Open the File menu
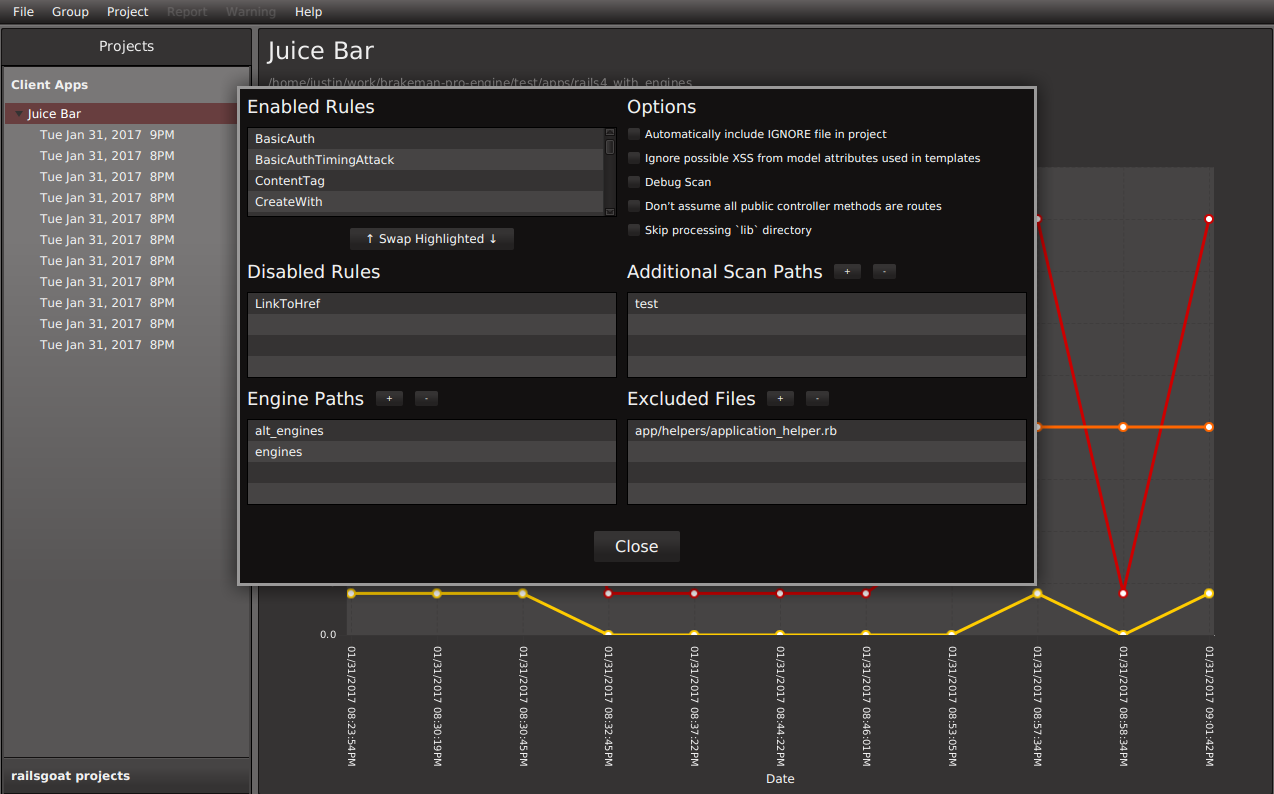The image size is (1274, 794). pos(23,12)
